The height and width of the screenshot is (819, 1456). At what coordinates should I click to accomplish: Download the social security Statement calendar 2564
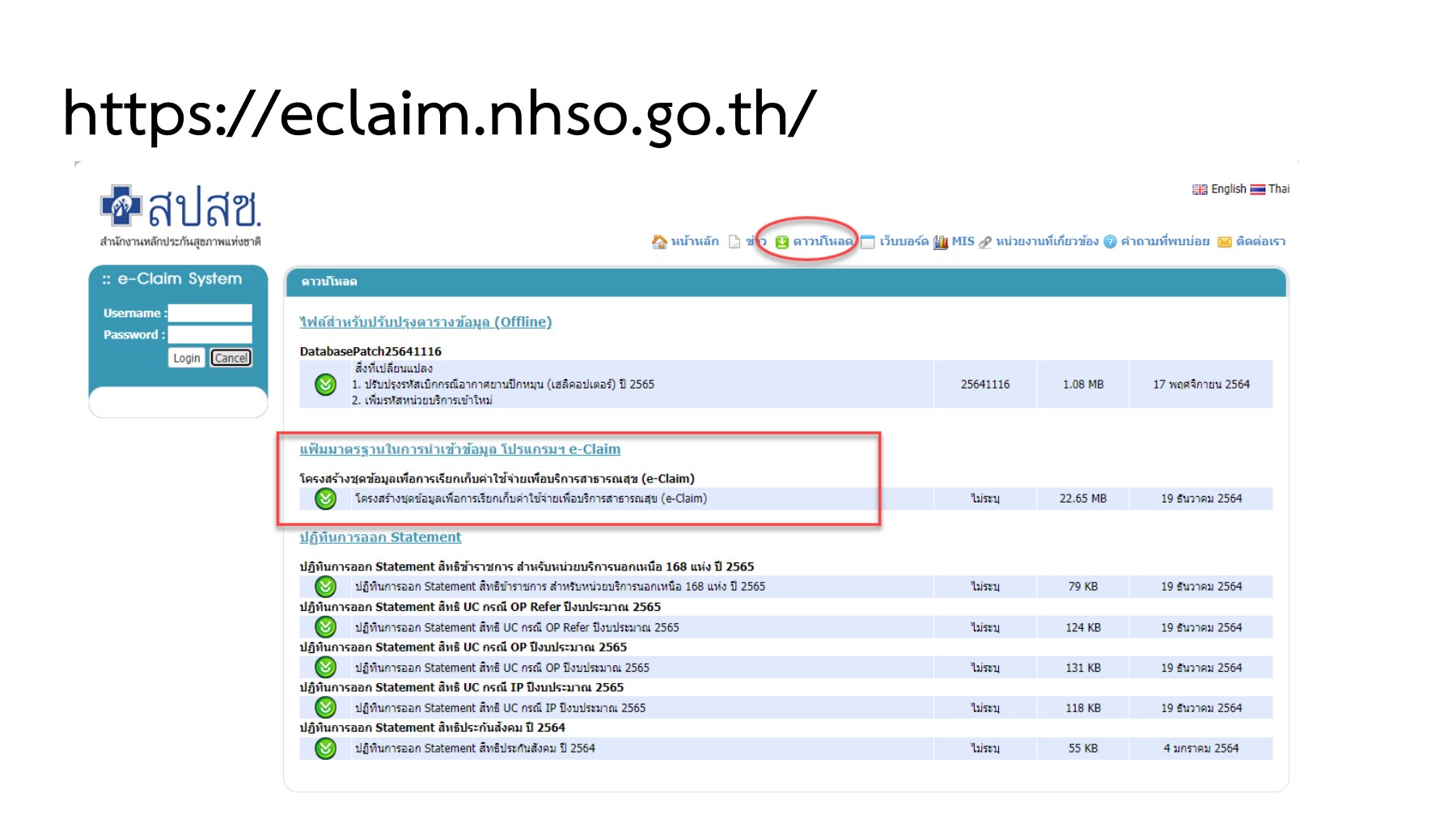click(x=324, y=748)
